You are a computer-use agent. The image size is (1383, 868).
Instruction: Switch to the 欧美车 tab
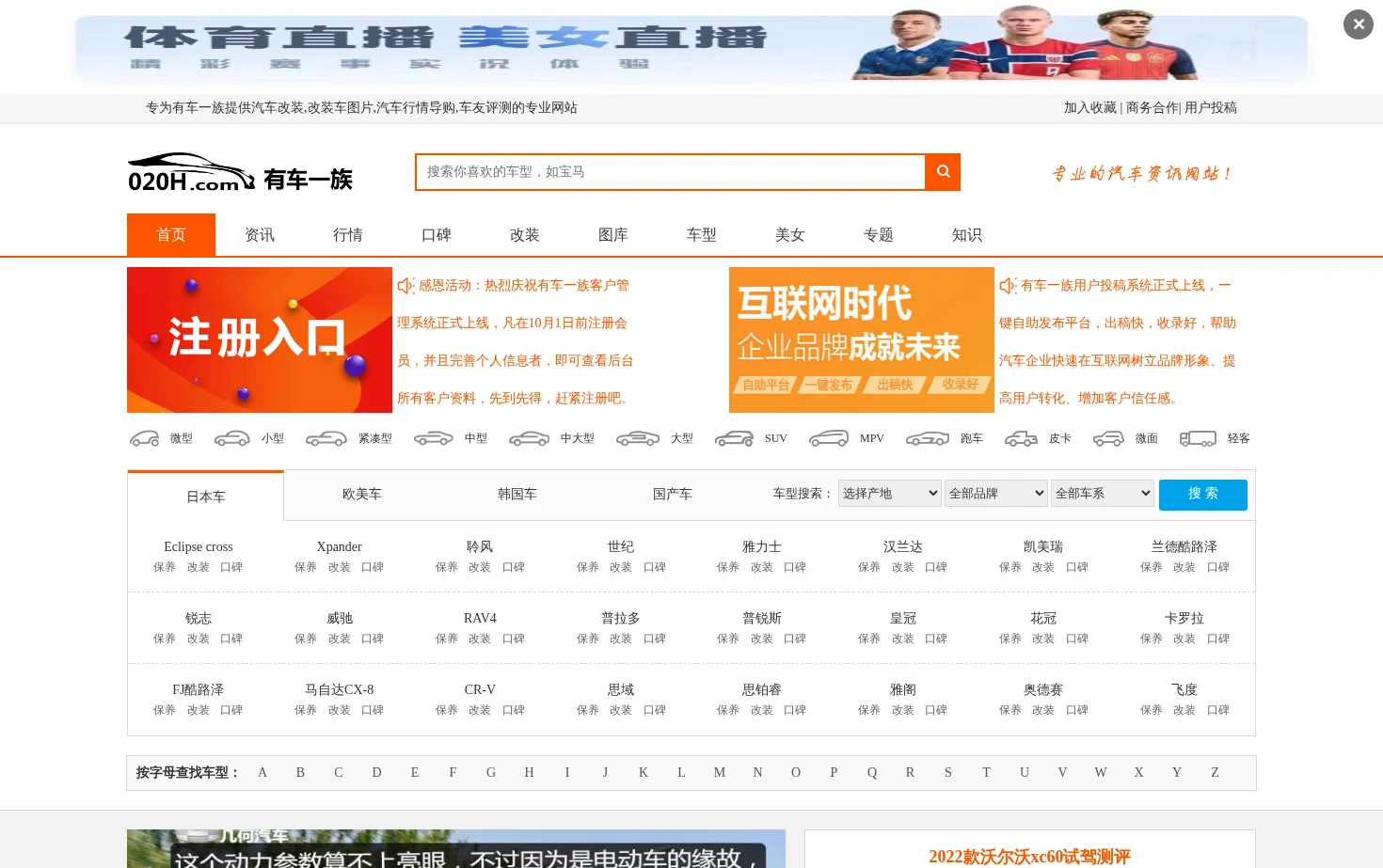click(x=362, y=494)
